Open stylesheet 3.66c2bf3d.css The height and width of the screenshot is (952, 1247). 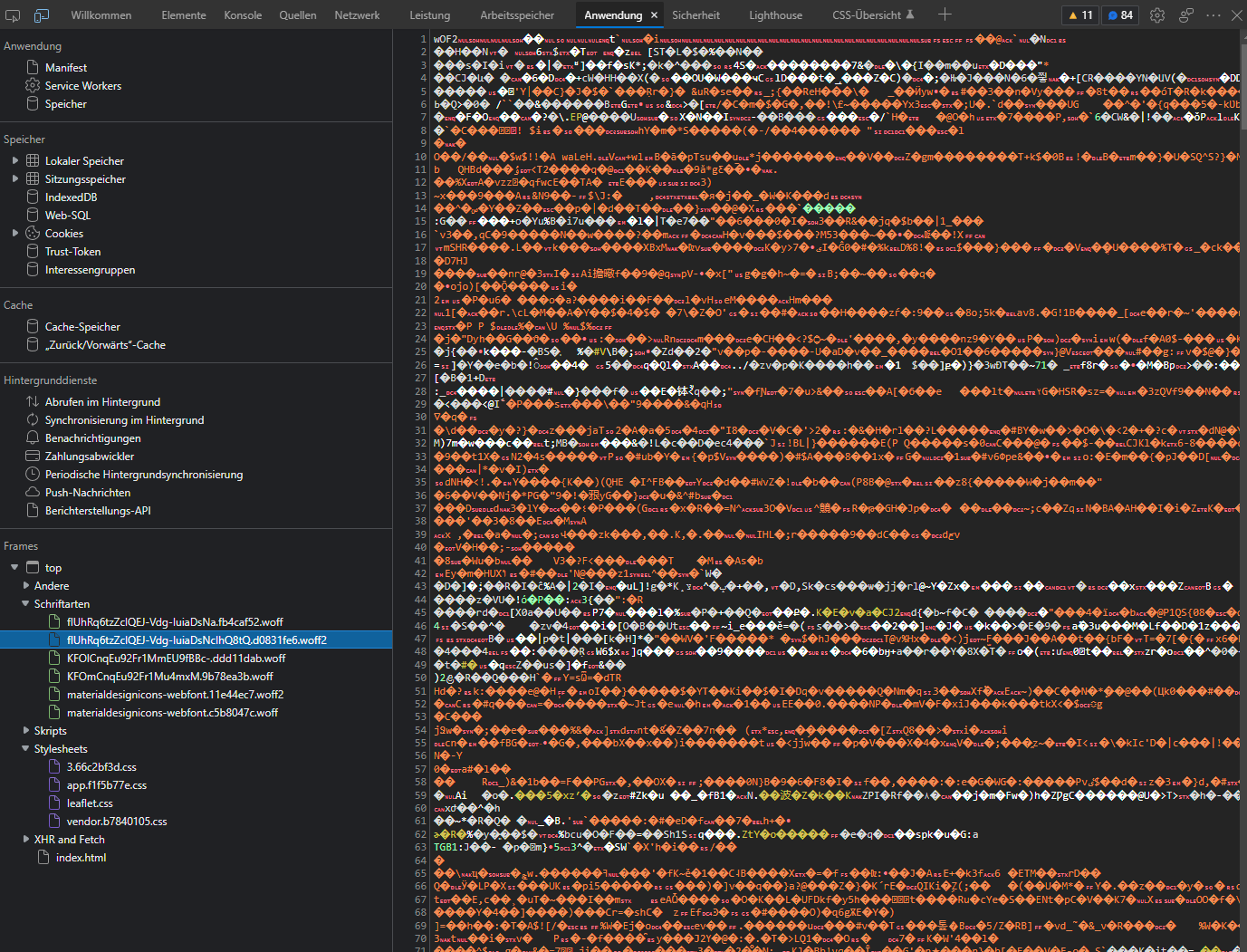tap(101, 767)
